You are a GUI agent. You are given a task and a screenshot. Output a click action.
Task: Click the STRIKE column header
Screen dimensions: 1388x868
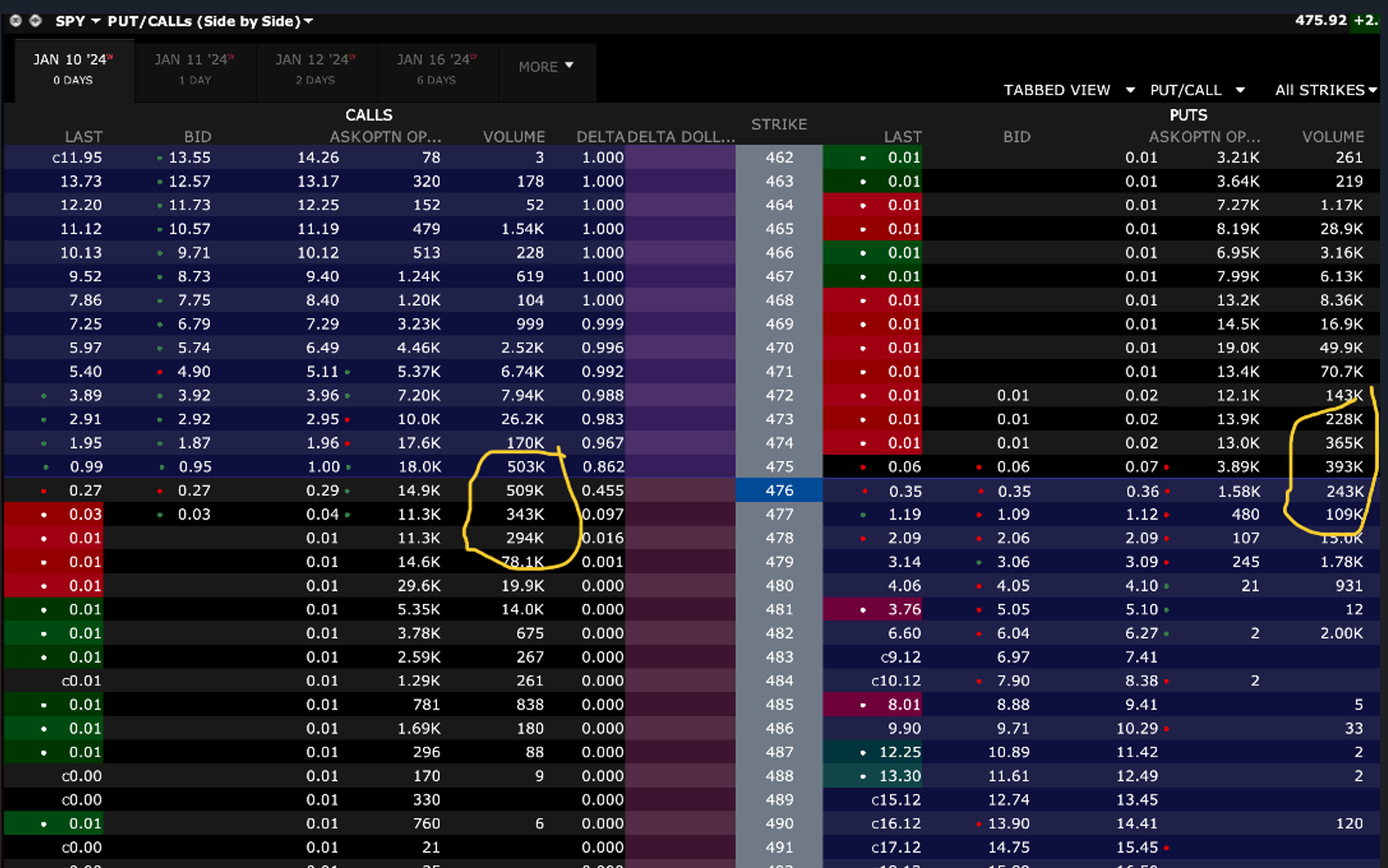point(779,125)
